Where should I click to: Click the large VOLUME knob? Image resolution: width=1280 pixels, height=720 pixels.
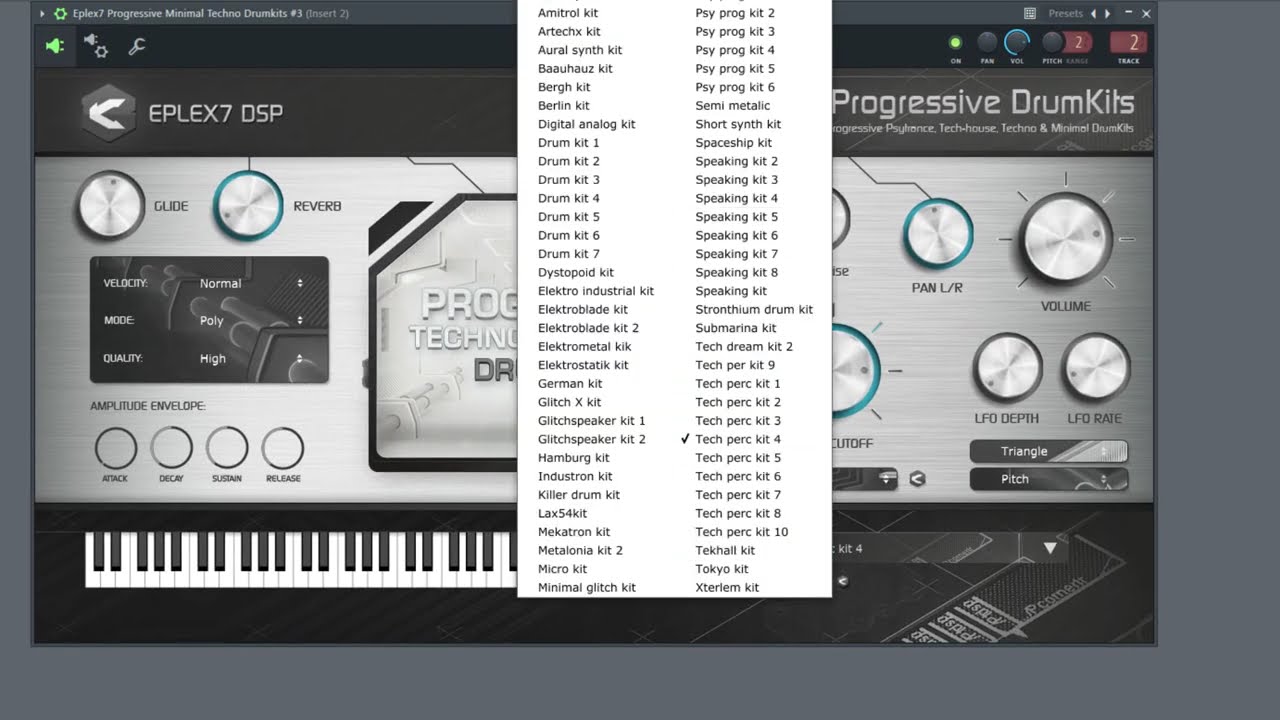coord(1065,240)
